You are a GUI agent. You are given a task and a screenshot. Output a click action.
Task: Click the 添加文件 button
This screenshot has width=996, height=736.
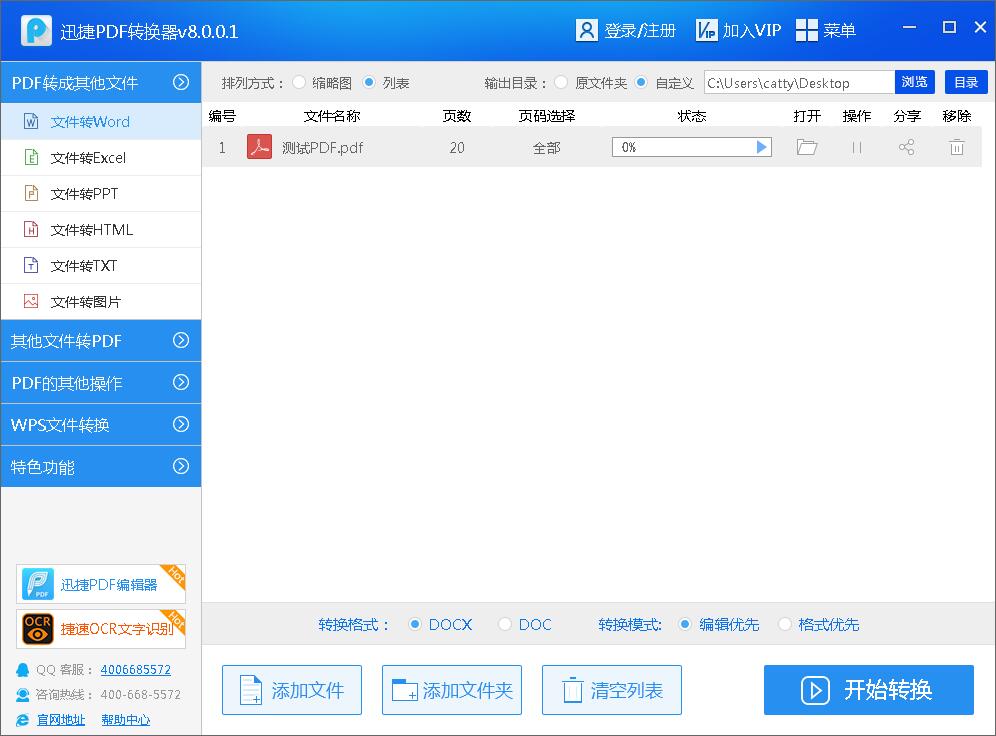[x=292, y=690]
